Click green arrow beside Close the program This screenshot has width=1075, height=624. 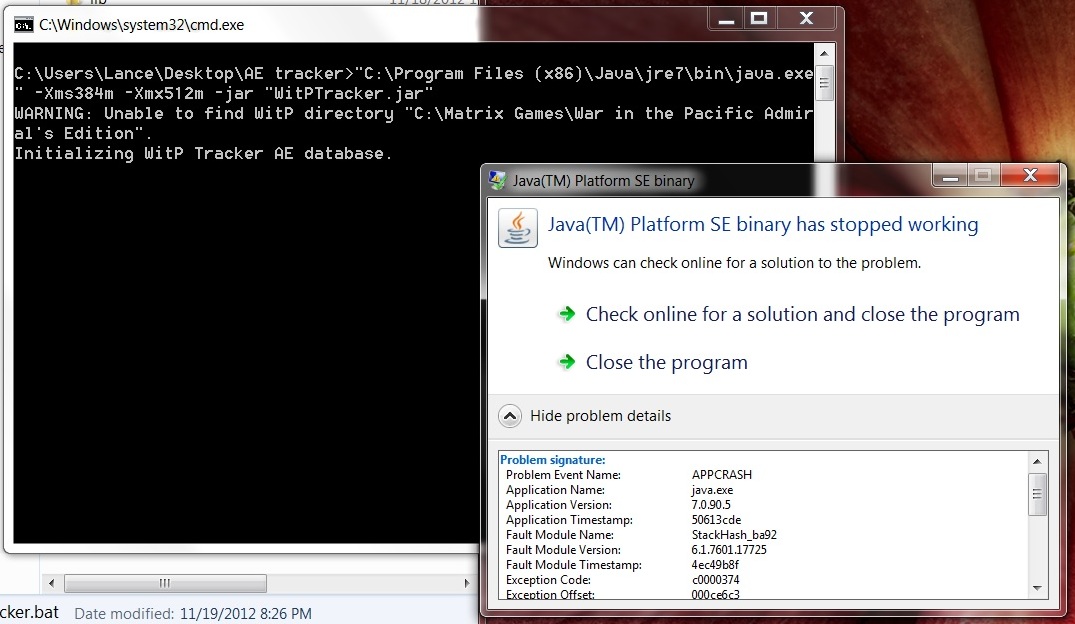(x=567, y=361)
